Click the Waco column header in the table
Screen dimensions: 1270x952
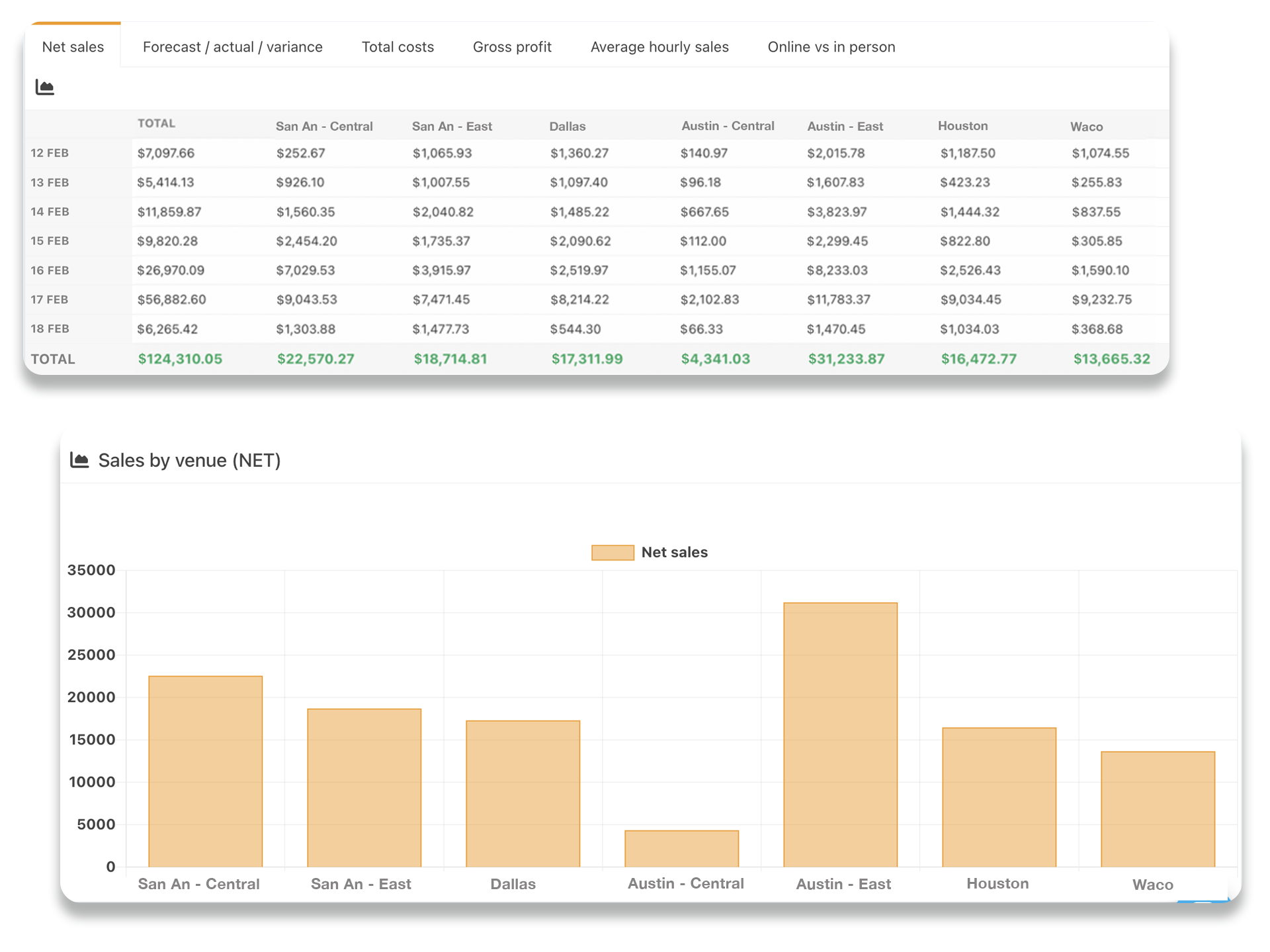1087,126
